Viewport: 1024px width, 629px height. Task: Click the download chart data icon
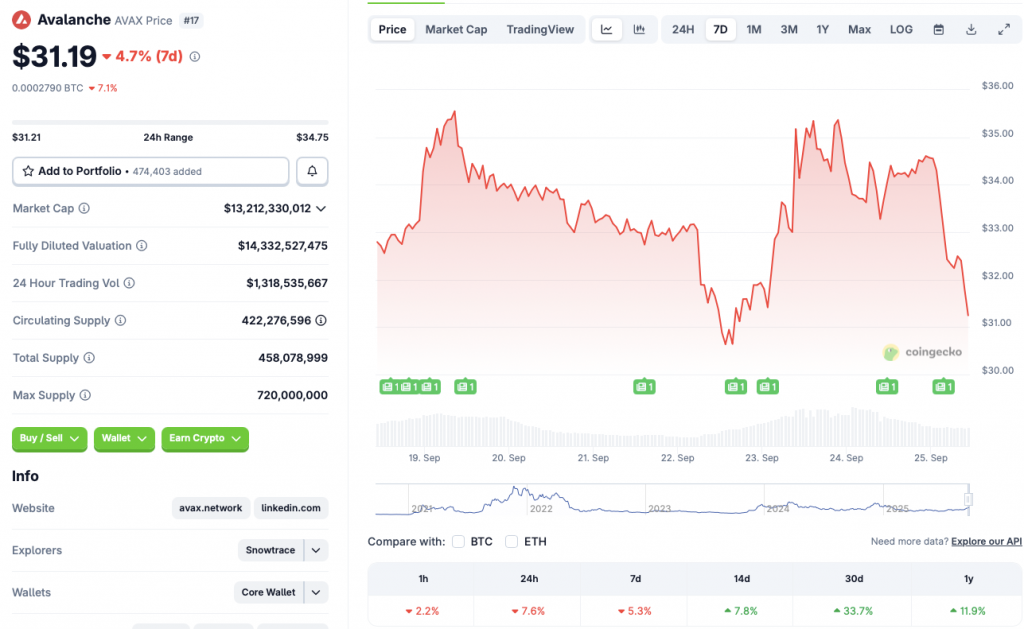coord(971,29)
